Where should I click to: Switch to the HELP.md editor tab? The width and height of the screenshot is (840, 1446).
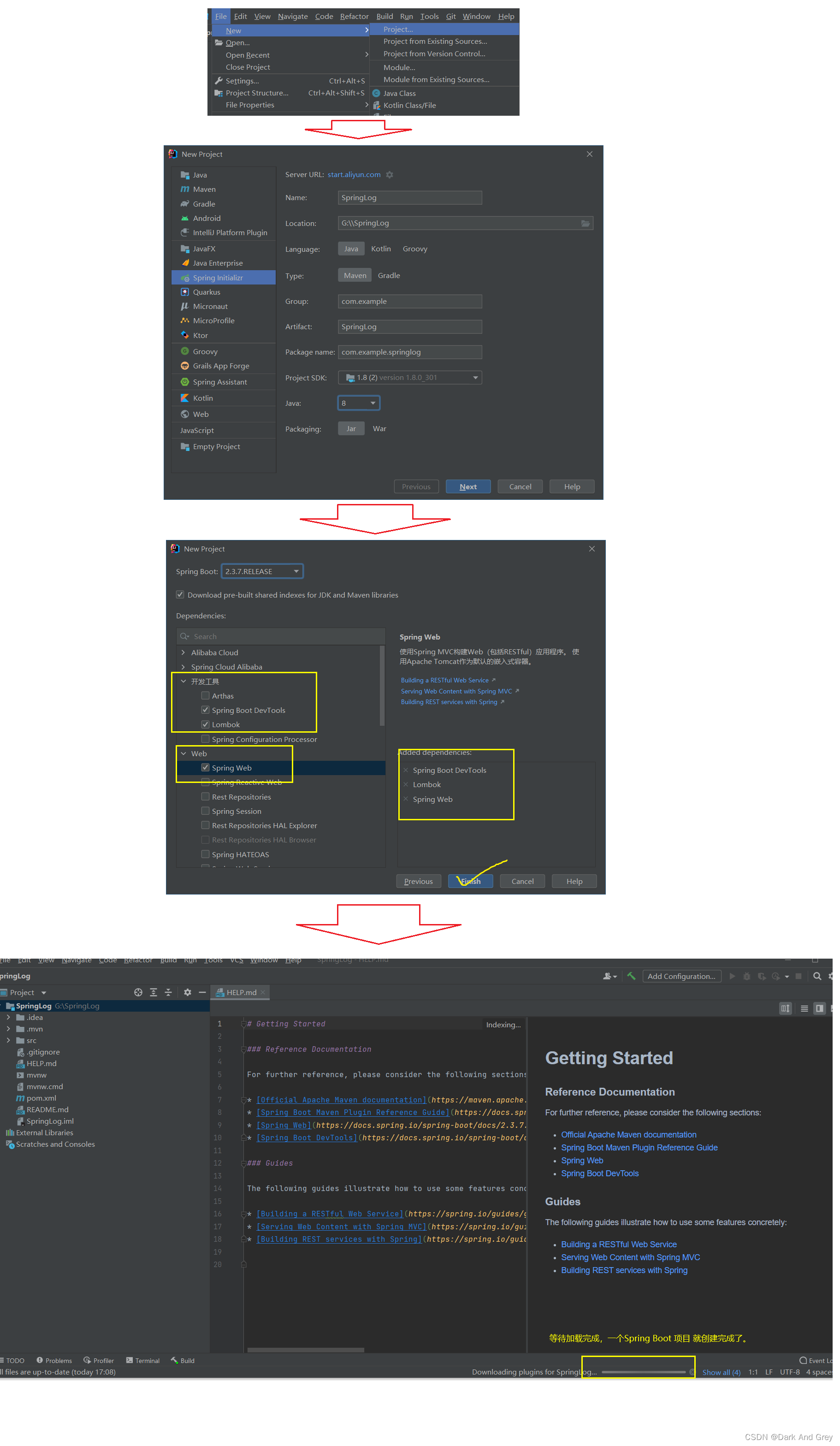(241, 992)
